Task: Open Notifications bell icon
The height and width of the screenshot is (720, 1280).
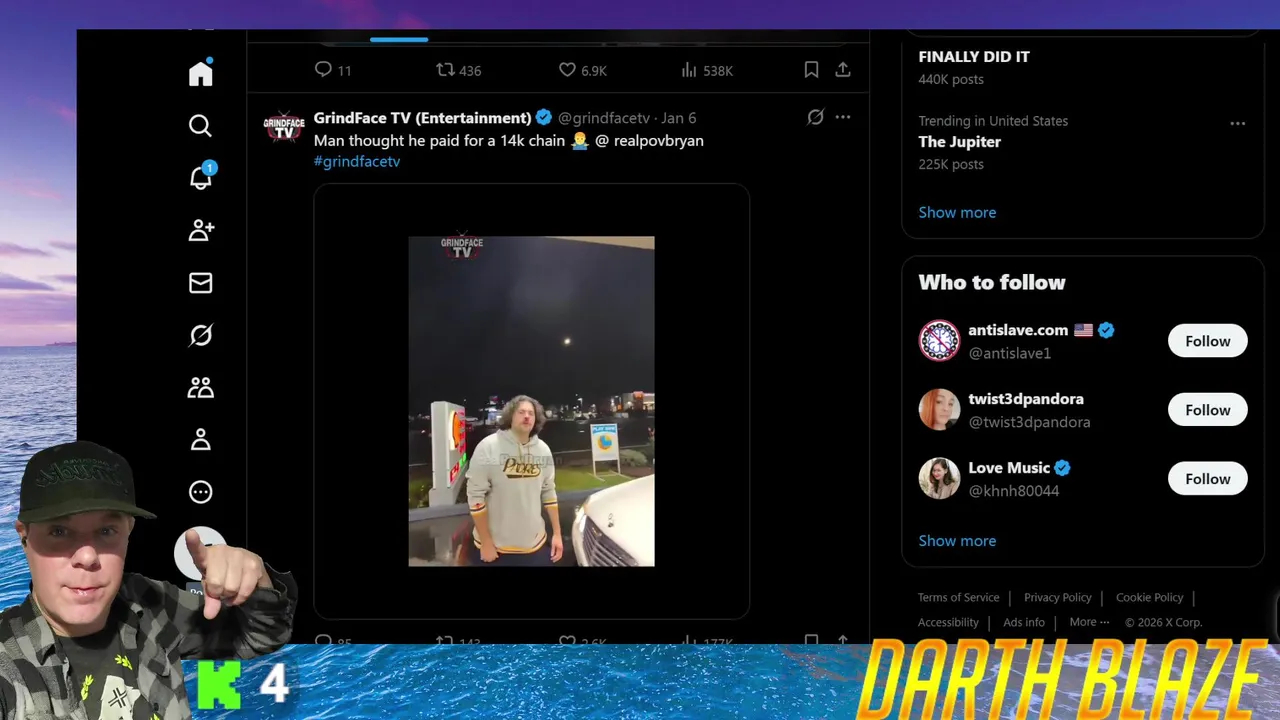Action: pyautogui.click(x=201, y=177)
